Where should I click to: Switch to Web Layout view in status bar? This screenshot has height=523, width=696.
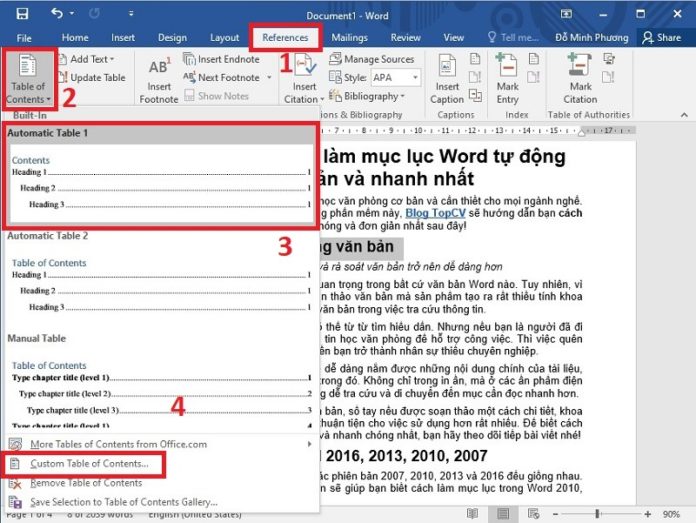pyautogui.click(x=534, y=514)
